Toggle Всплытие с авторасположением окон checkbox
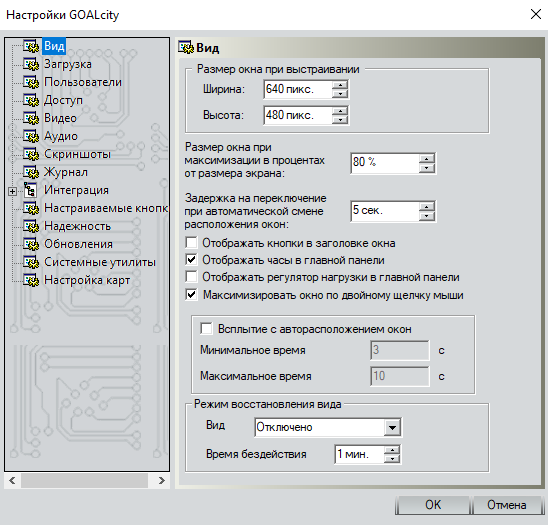The height and width of the screenshot is (525, 548). (206, 329)
